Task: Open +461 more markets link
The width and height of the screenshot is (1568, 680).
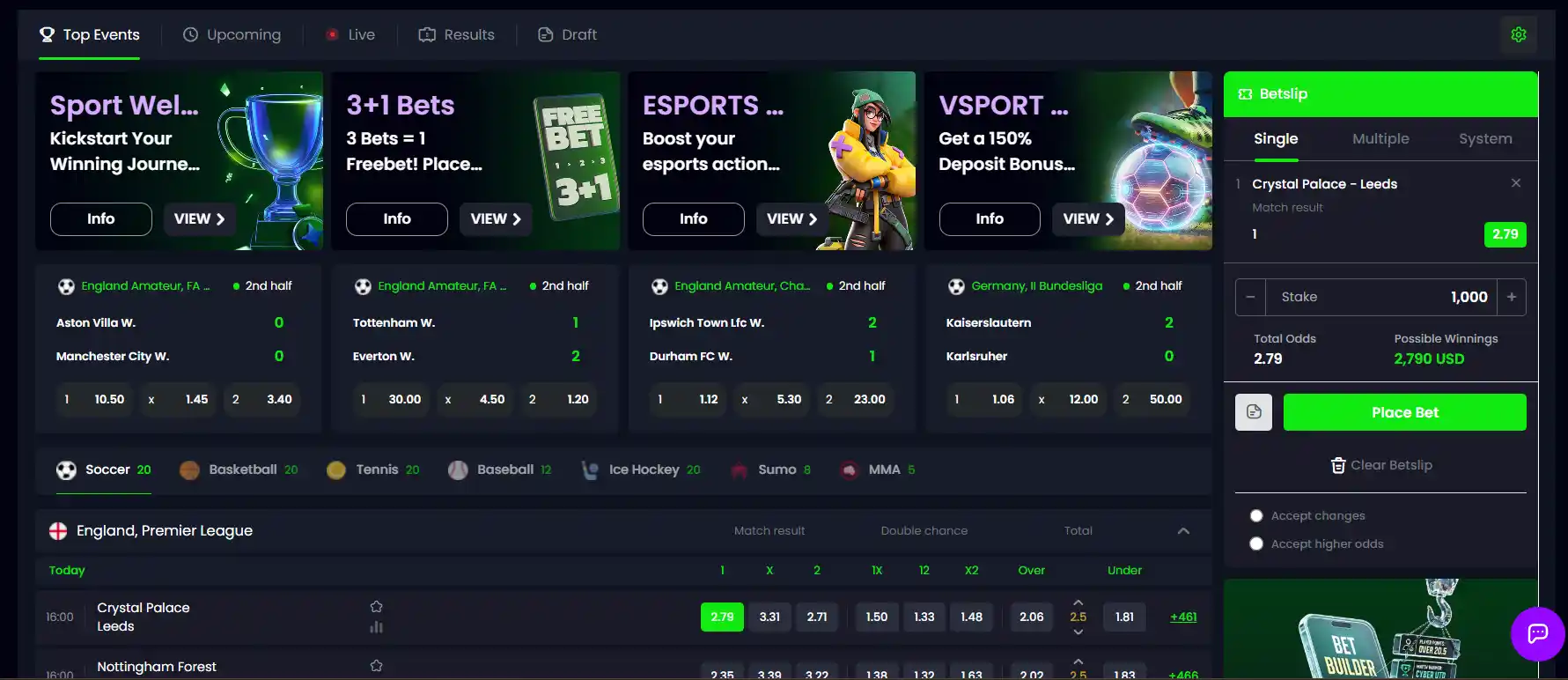Action: coord(1183,617)
